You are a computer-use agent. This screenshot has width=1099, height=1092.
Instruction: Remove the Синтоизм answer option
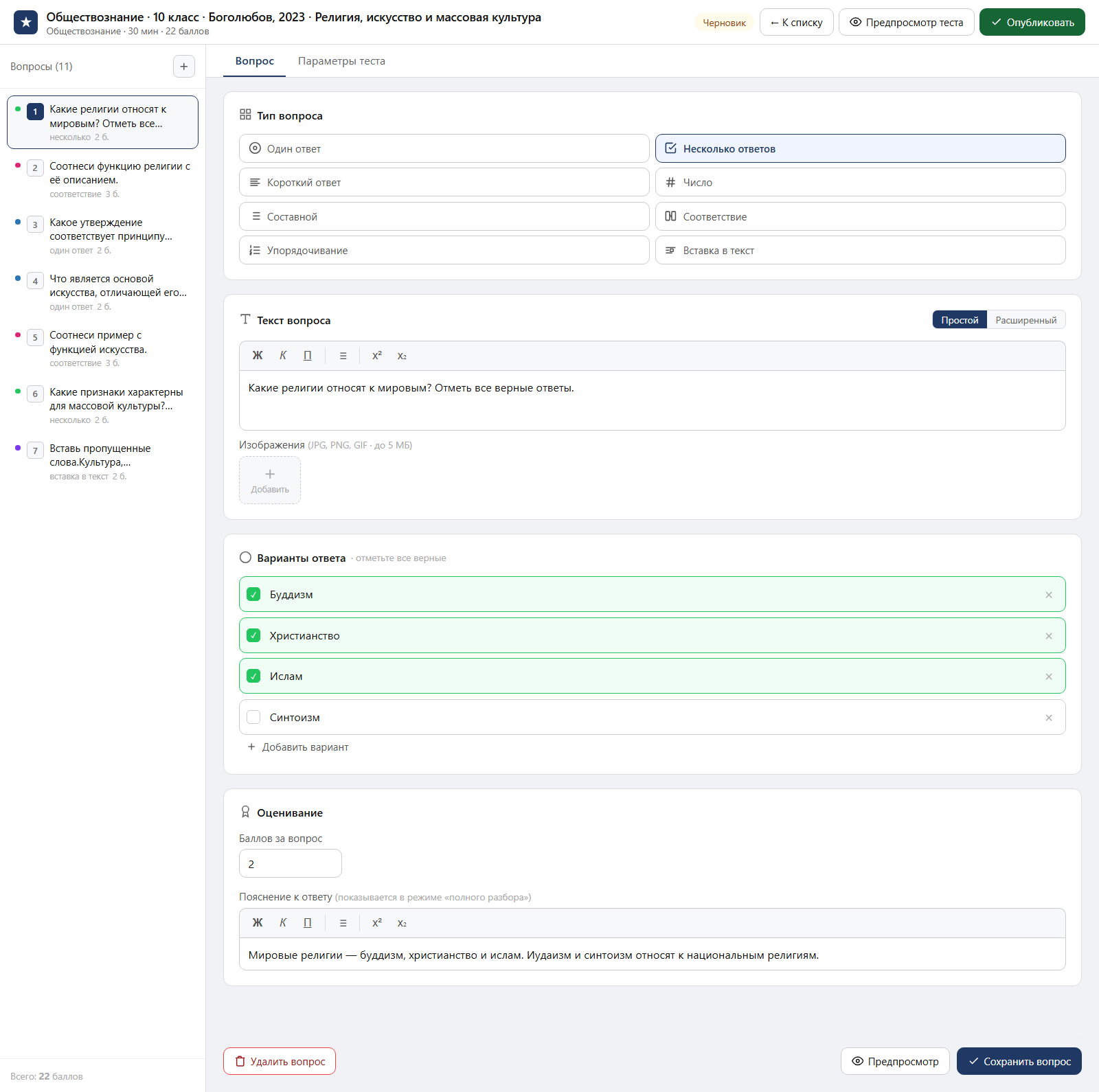pos(1049,718)
